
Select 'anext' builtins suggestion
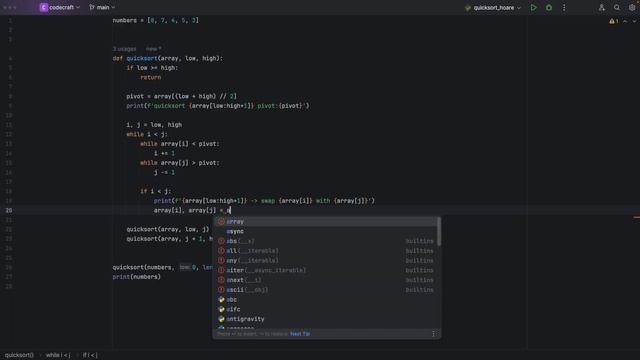point(325,280)
